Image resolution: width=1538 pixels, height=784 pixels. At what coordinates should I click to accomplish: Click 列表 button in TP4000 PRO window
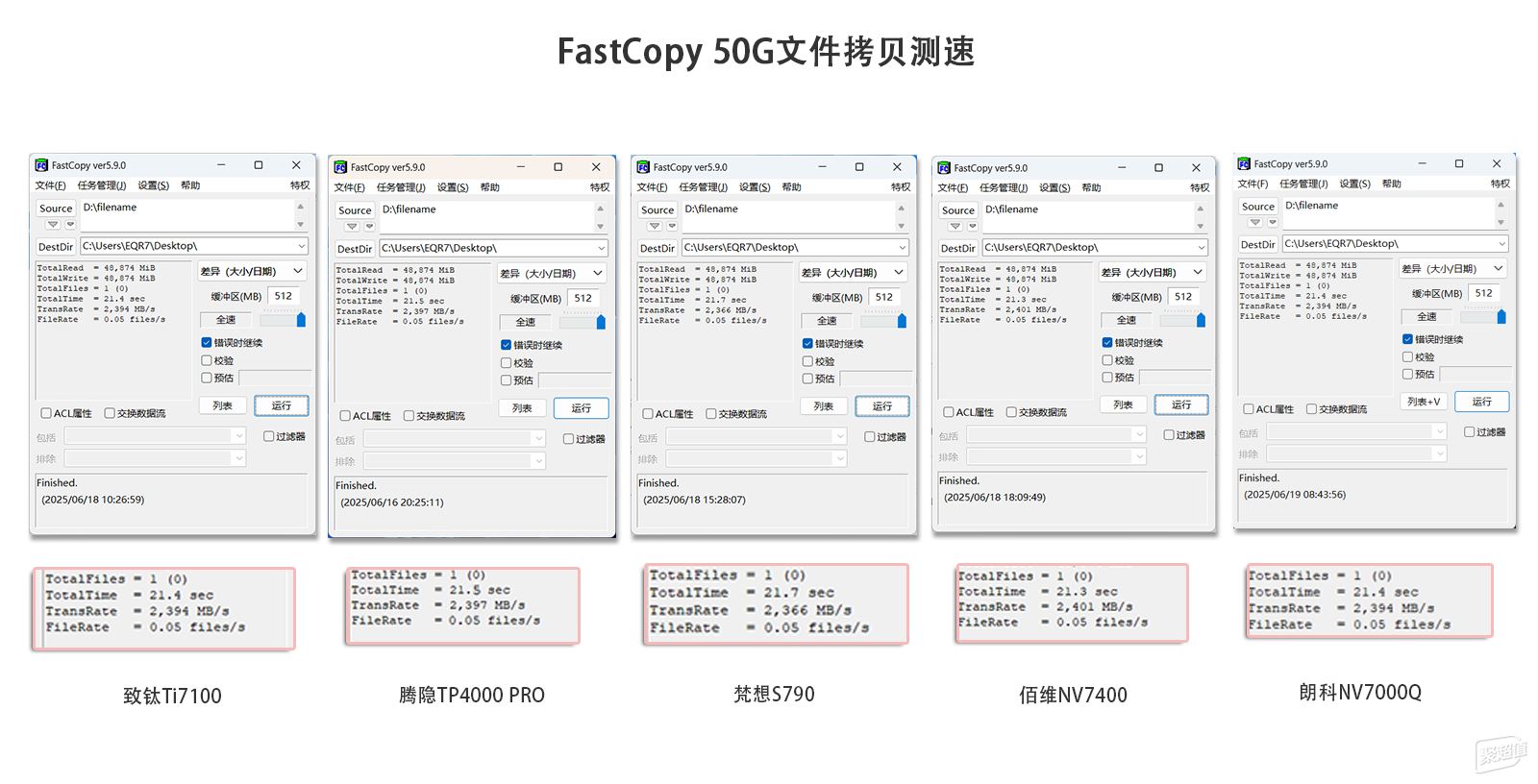522,408
